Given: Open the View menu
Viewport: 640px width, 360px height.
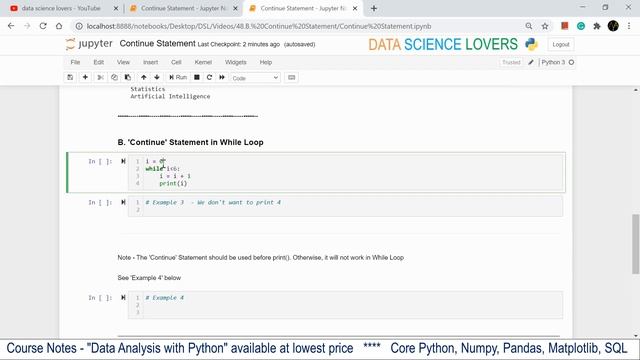Looking at the screenshot, I should click(123, 62).
